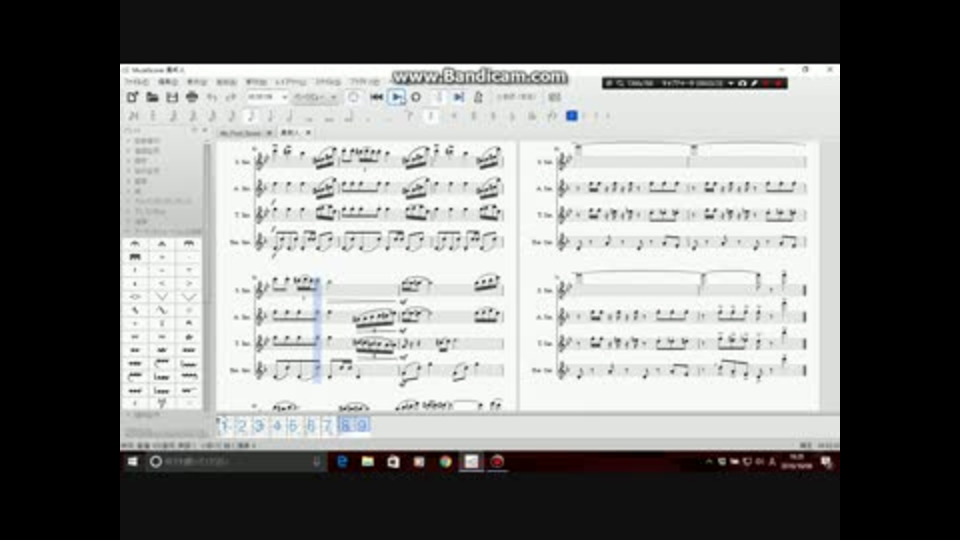Screen dimensions: 960x540
Task: Click the Bandicam camera screenshot icon
Action: [742, 83]
